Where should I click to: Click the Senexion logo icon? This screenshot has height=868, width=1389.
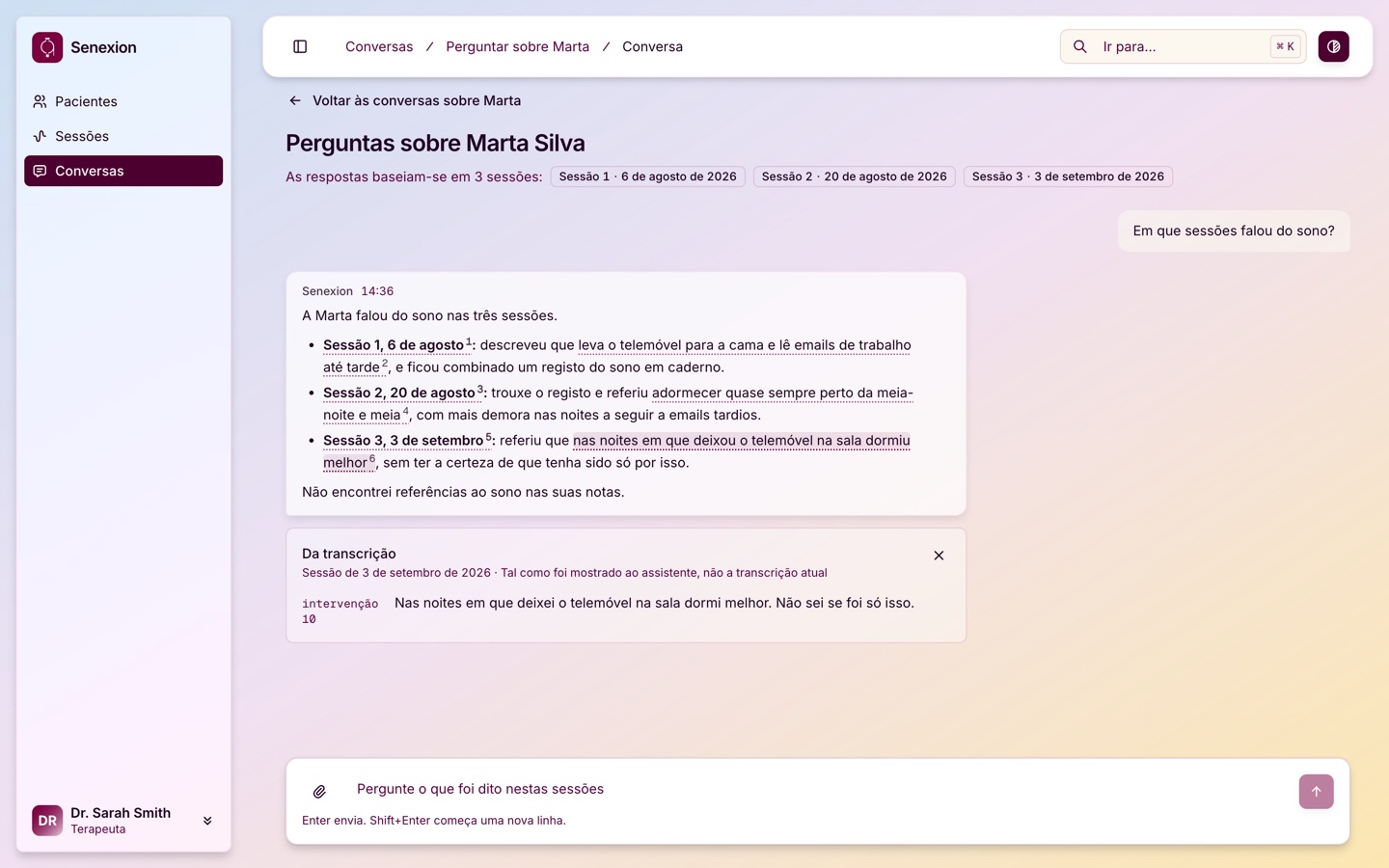47,47
